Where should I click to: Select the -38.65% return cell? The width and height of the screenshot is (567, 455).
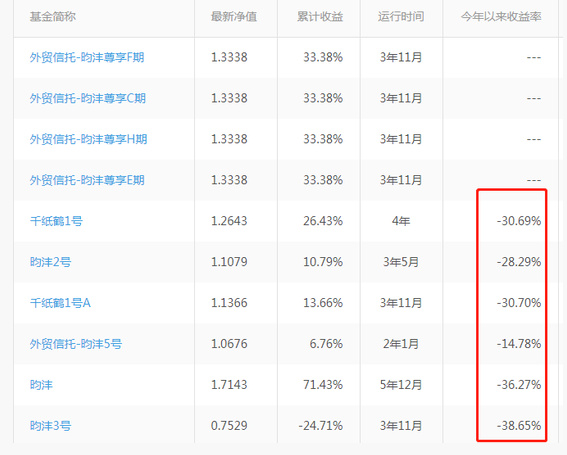click(519, 426)
